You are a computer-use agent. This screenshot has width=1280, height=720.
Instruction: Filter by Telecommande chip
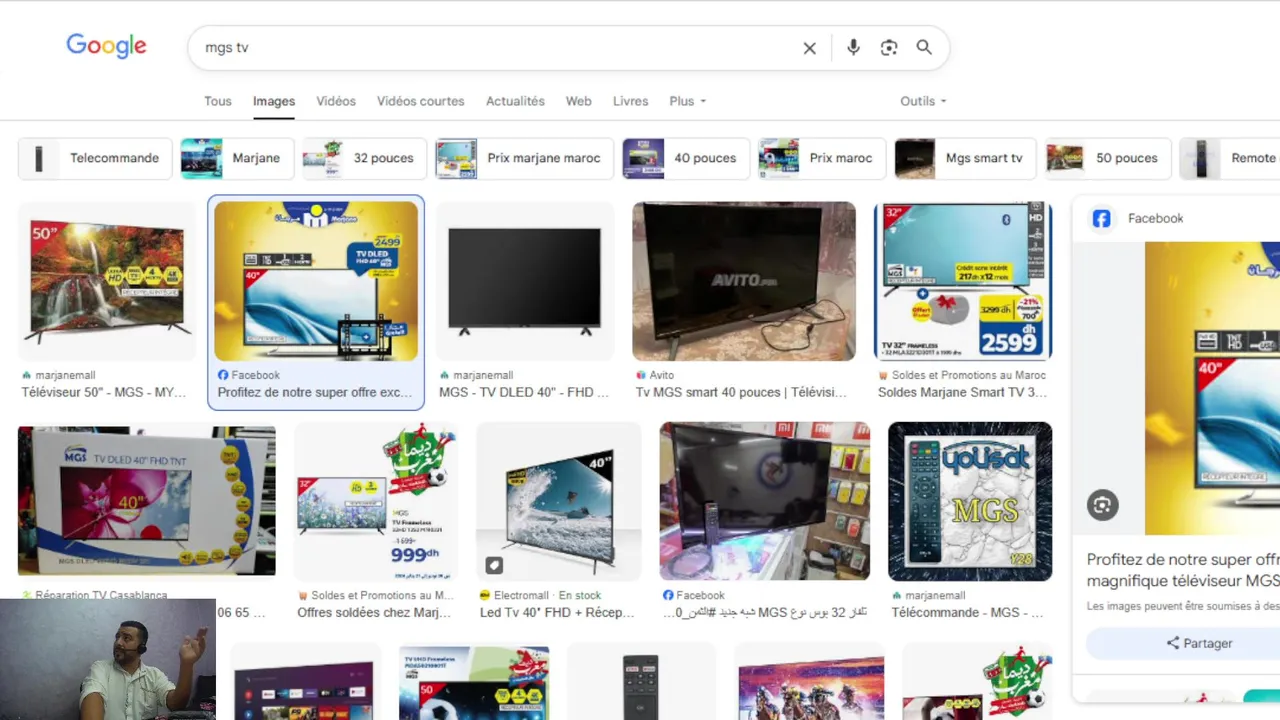click(x=94, y=158)
